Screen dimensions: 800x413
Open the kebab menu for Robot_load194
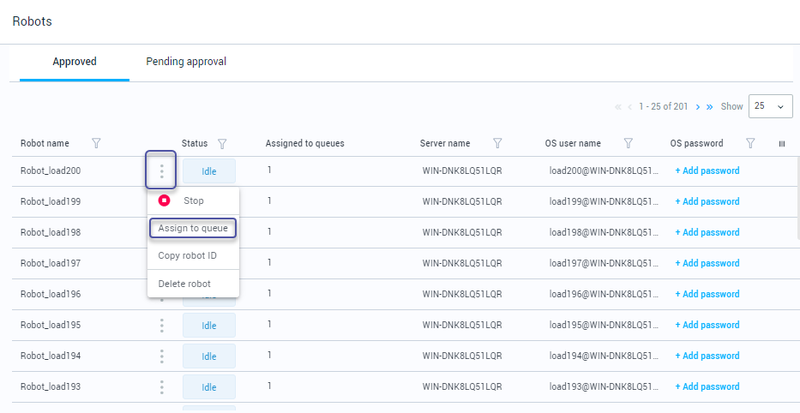coord(161,356)
